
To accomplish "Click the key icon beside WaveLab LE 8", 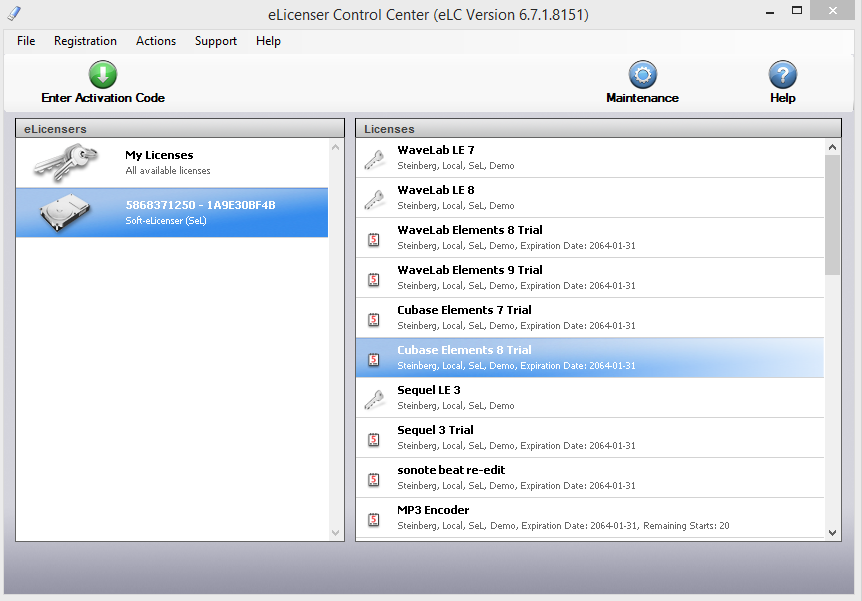I will pyautogui.click(x=374, y=200).
